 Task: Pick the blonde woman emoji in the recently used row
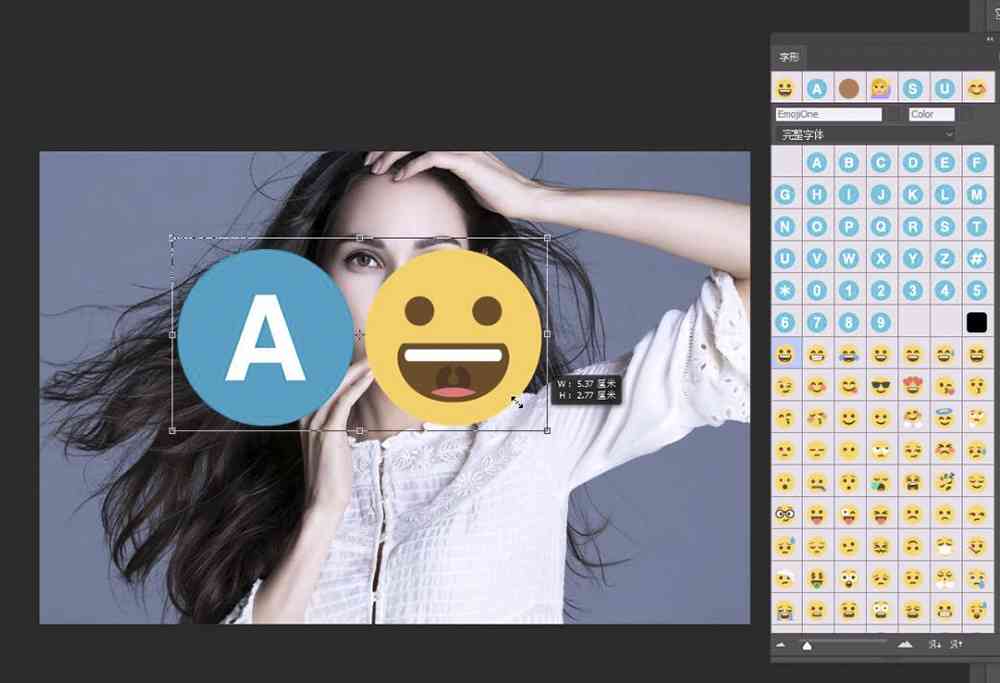pyautogui.click(x=881, y=88)
